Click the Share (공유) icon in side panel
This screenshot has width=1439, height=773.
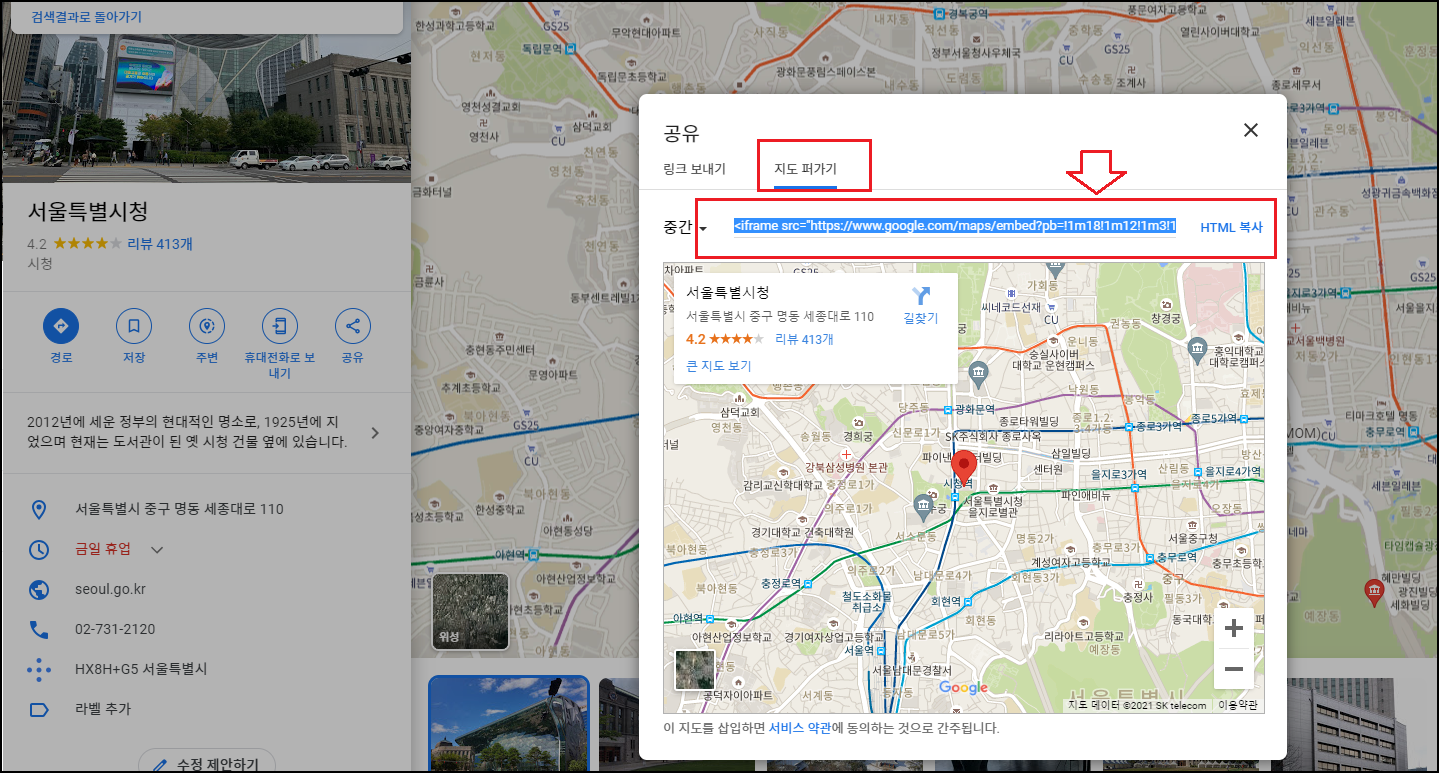coord(353,326)
